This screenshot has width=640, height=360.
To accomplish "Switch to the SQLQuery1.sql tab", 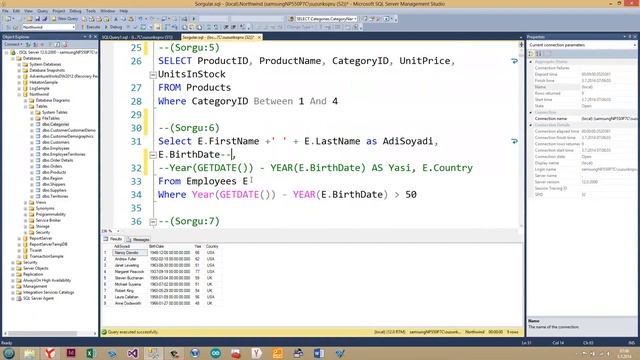I will coord(137,37).
